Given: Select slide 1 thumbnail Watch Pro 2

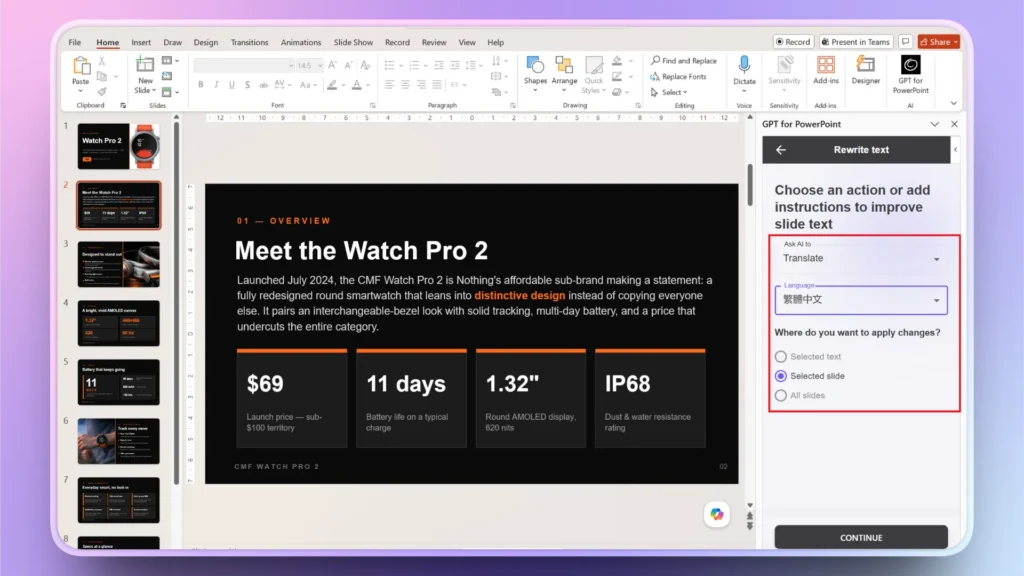Looking at the screenshot, I should (118, 146).
